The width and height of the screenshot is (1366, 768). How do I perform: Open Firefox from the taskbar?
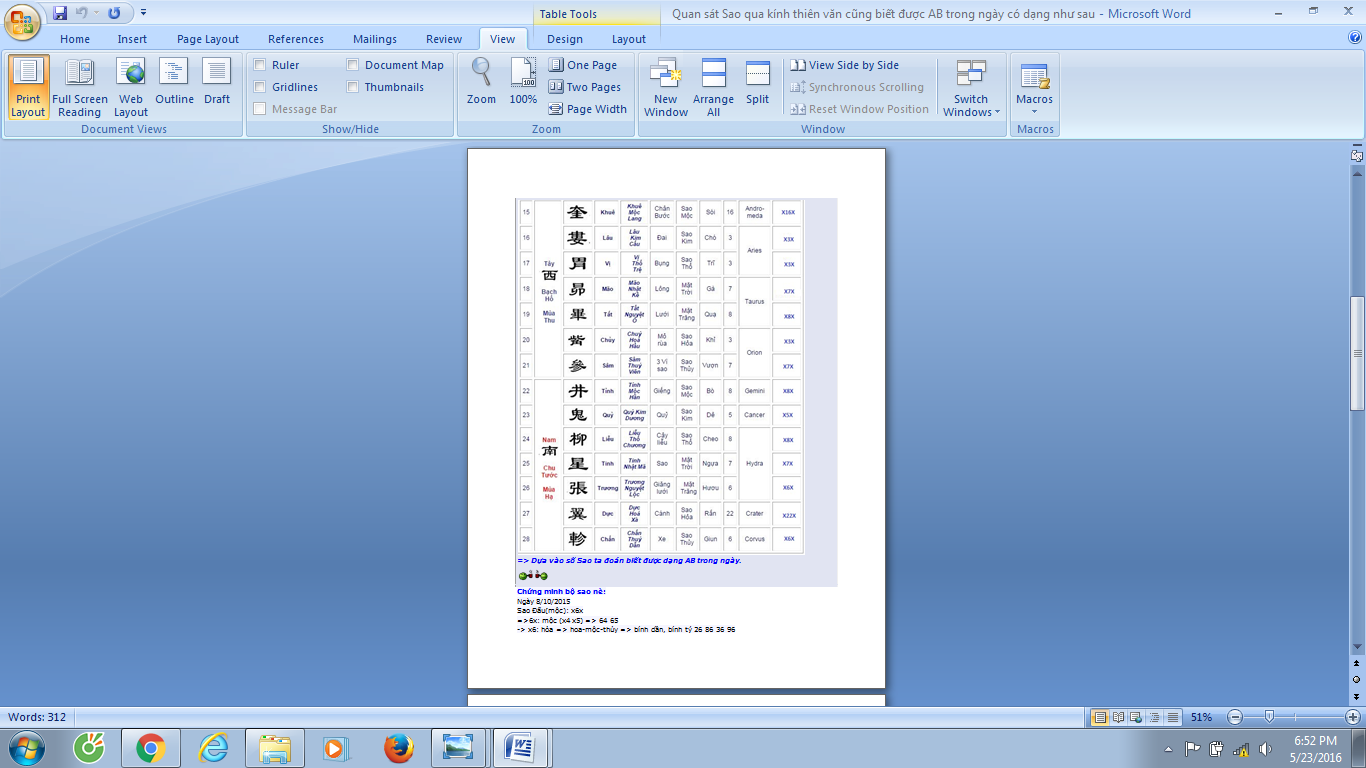[x=398, y=747]
